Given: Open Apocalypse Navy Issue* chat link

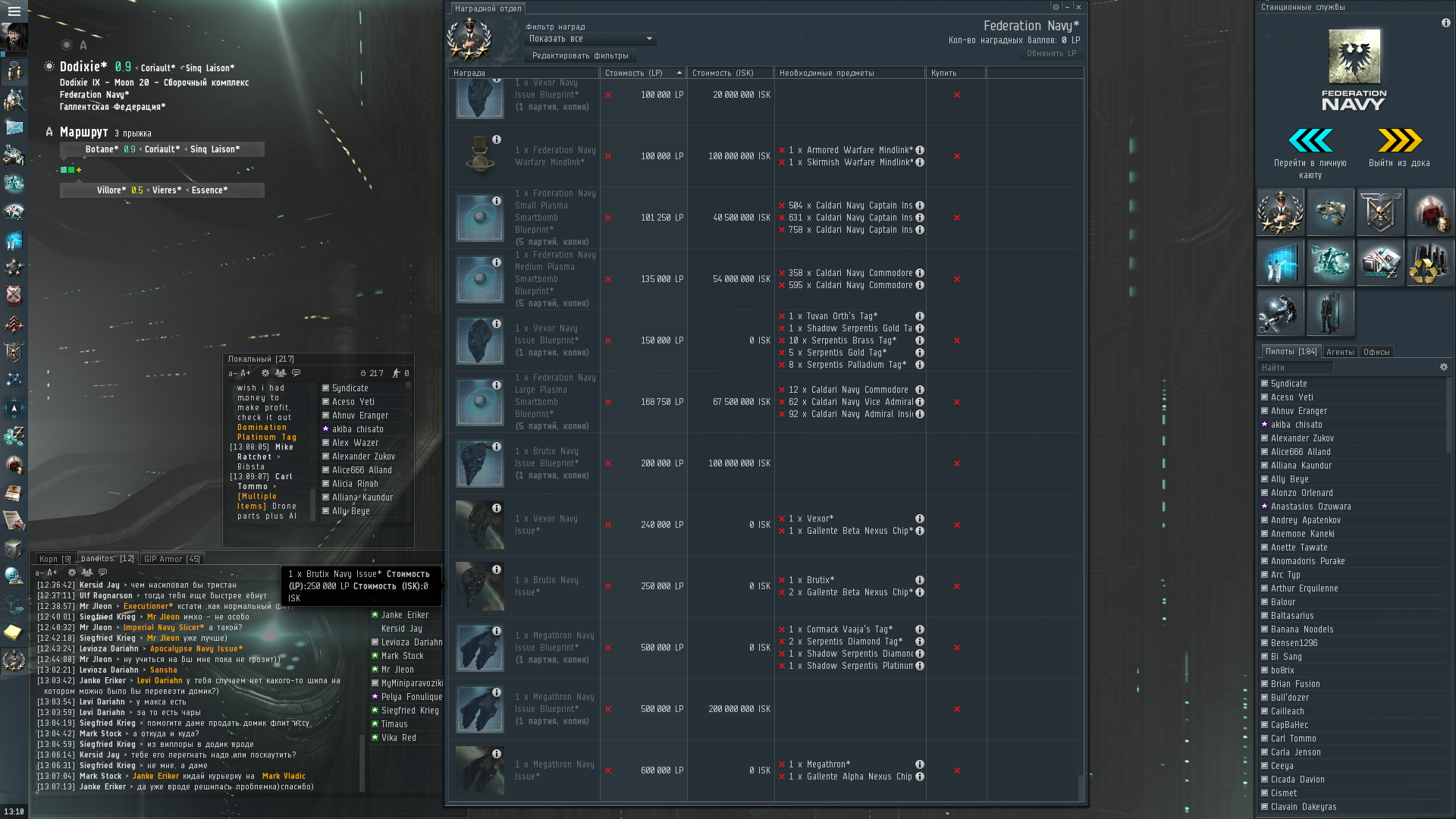Looking at the screenshot, I should [196, 648].
